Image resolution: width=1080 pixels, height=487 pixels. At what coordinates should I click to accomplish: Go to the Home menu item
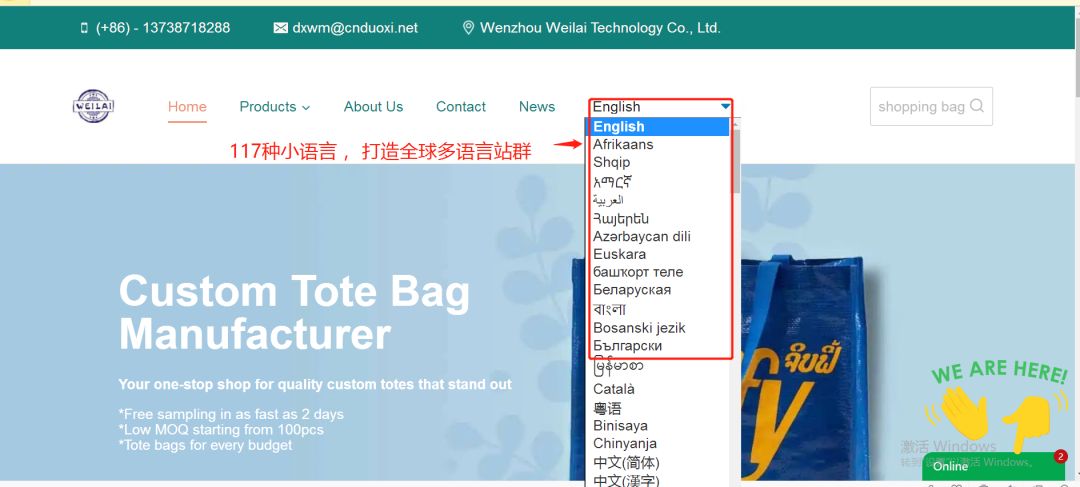187,107
